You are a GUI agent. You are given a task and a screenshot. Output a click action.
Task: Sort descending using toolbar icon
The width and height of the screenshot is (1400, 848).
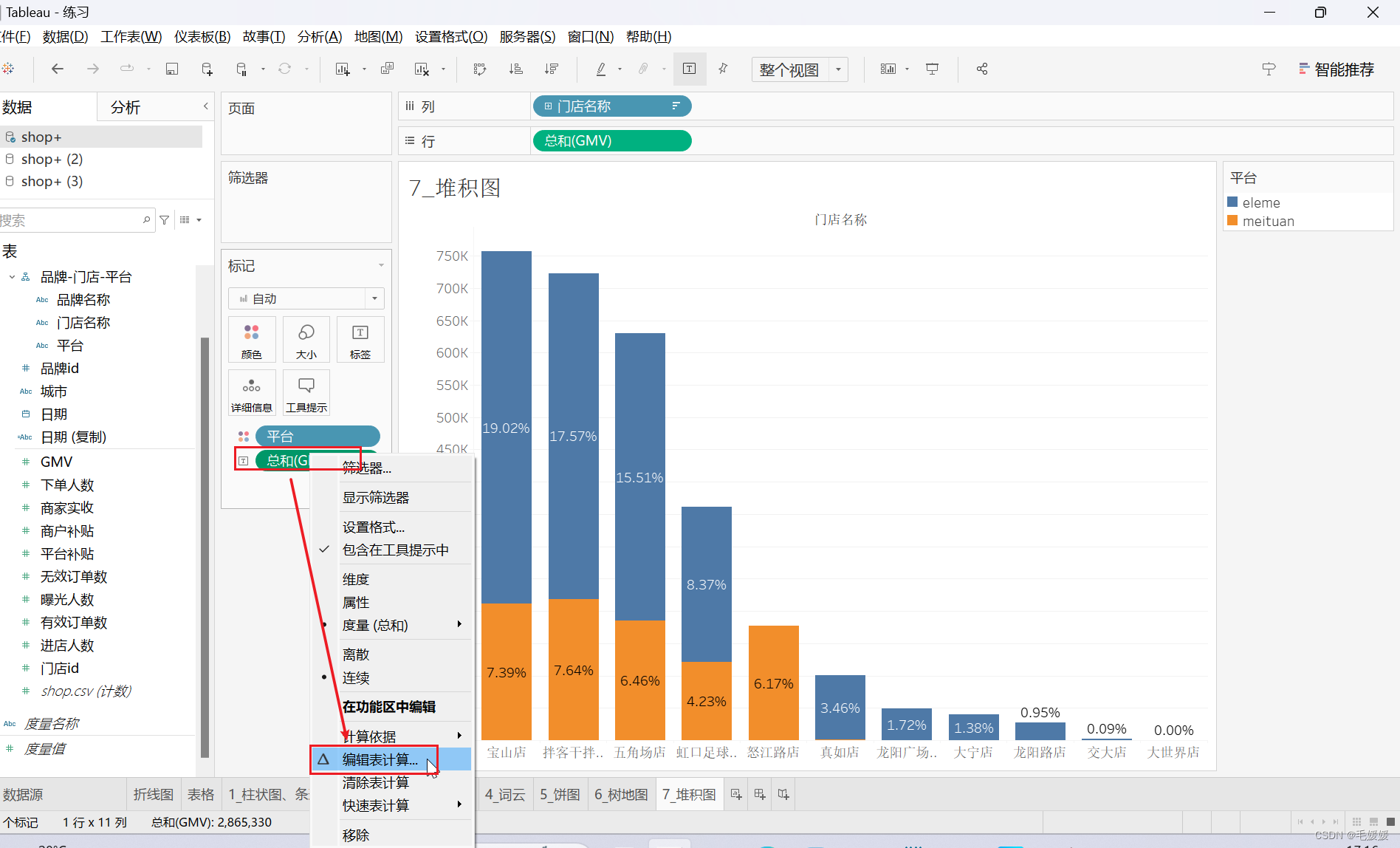552,69
